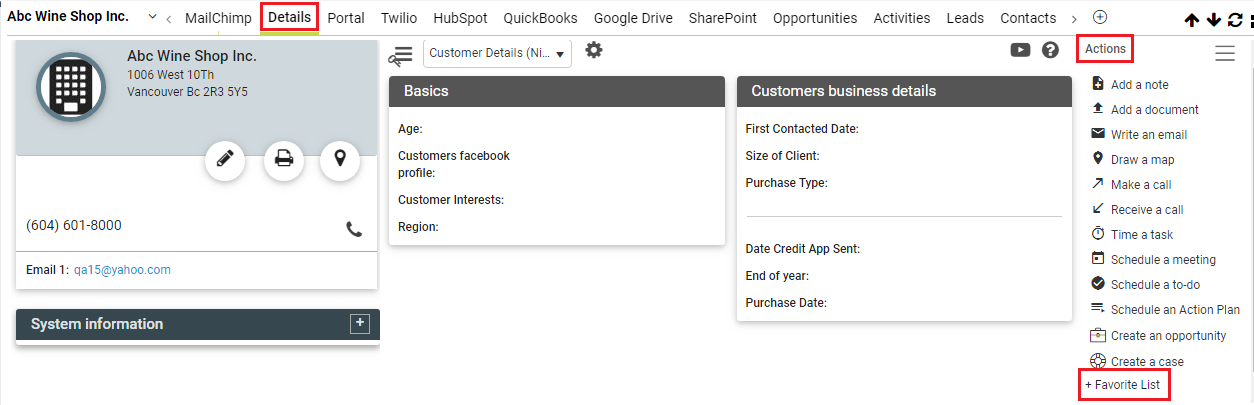Go to previous record with up arrow
The image size is (1254, 405).
[x=1192, y=20]
